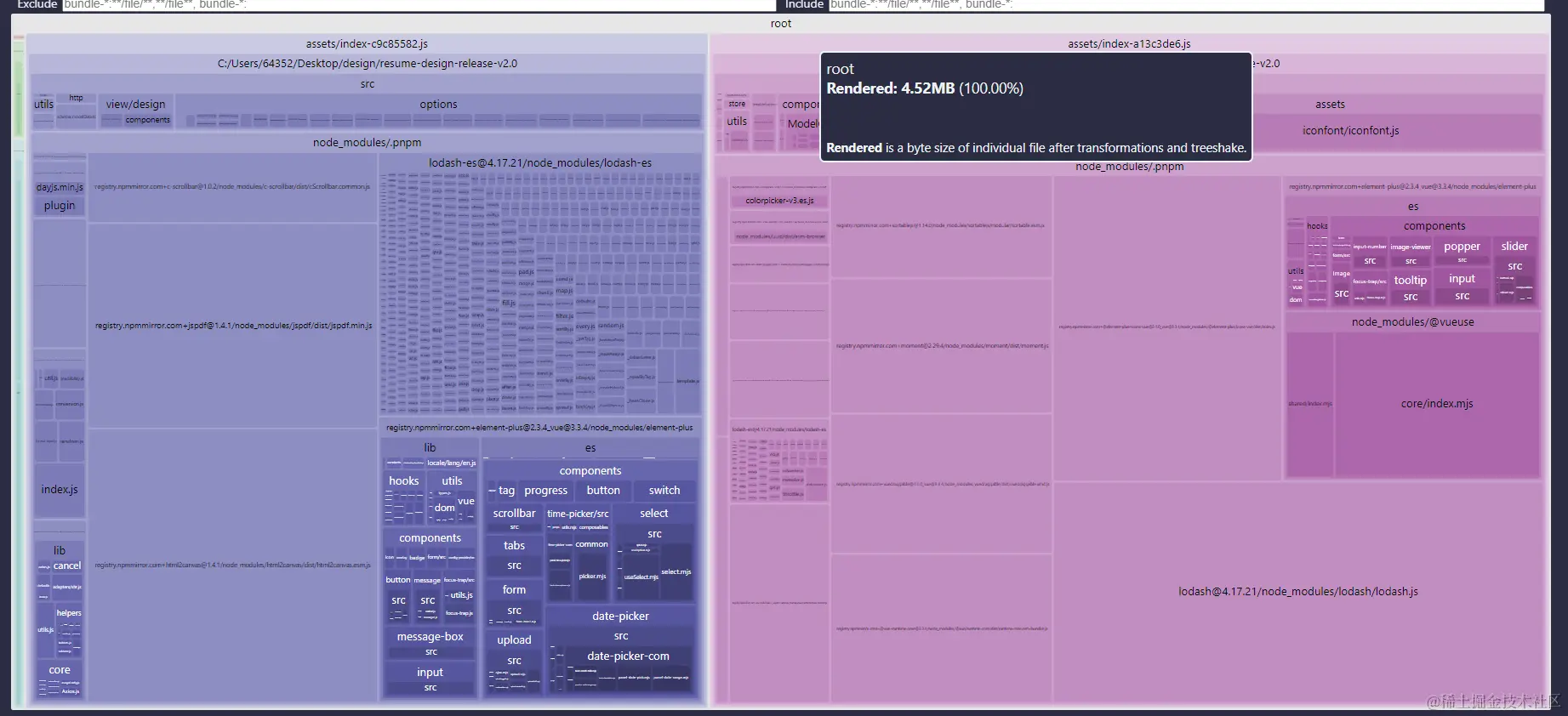Focus the Exclude filter input field

(x=419, y=5)
